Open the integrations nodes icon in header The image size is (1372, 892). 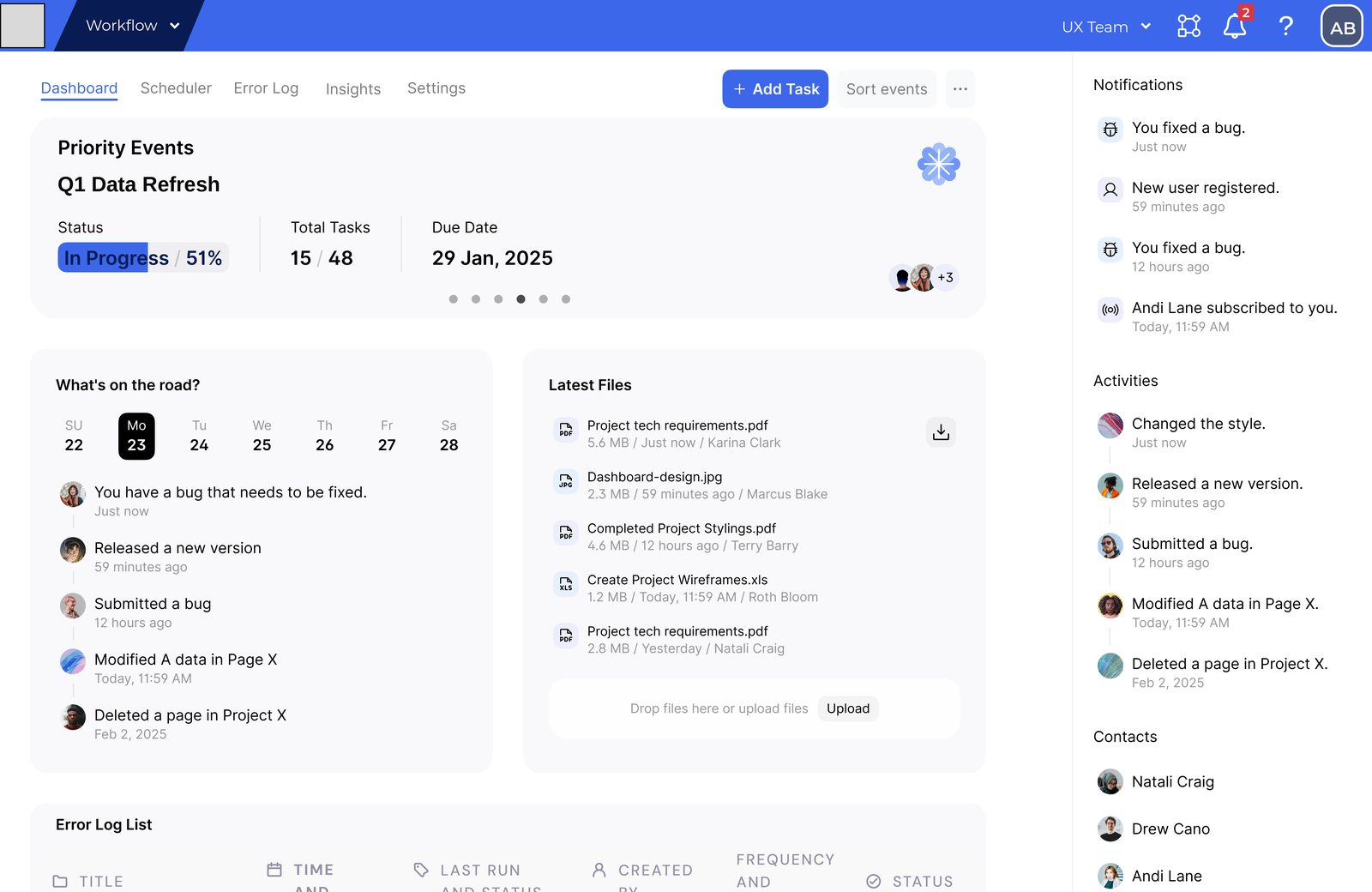[1188, 26]
